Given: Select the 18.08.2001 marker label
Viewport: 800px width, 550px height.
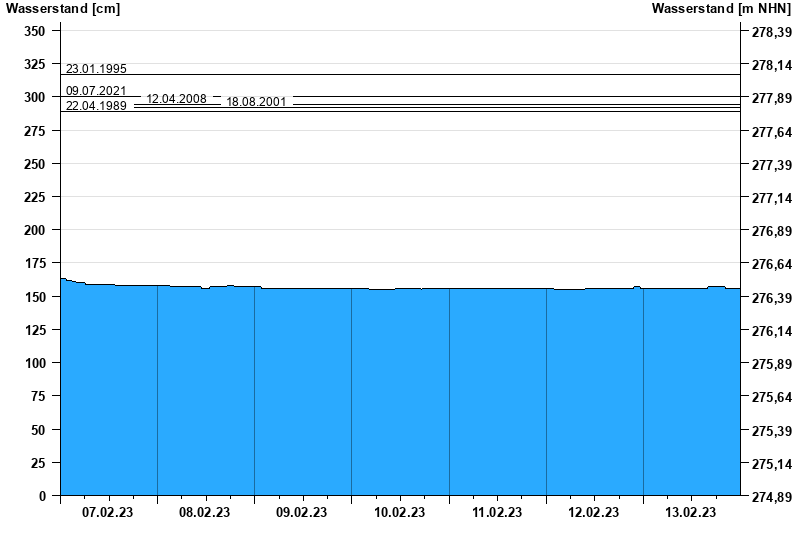Looking at the screenshot, I should (x=257, y=102).
